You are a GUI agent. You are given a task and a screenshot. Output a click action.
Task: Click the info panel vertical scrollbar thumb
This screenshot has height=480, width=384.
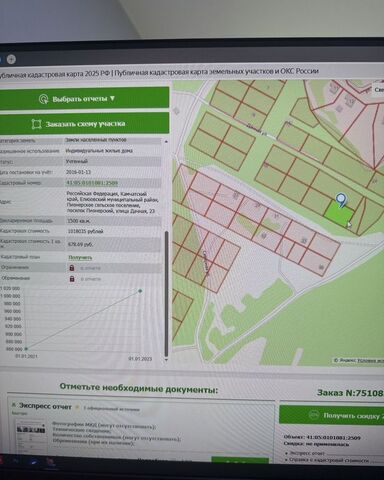click(166, 293)
